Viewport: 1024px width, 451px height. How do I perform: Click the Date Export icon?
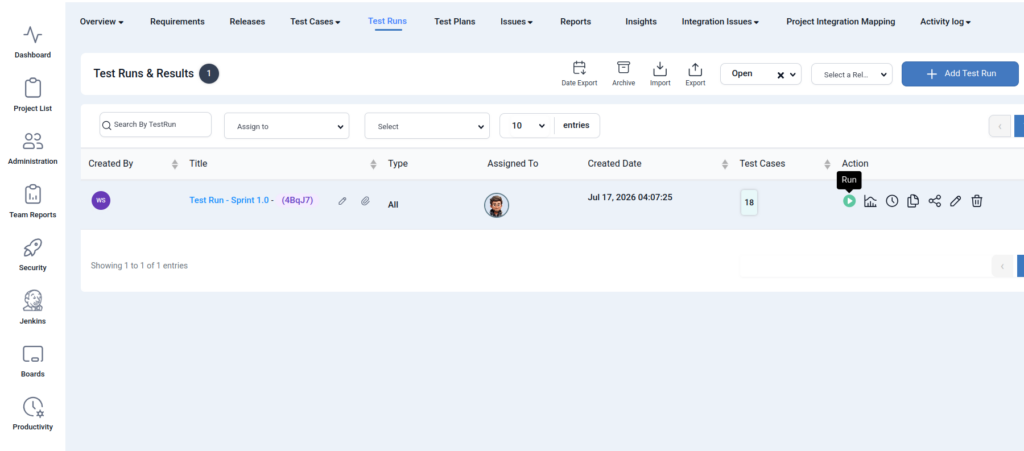579,74
